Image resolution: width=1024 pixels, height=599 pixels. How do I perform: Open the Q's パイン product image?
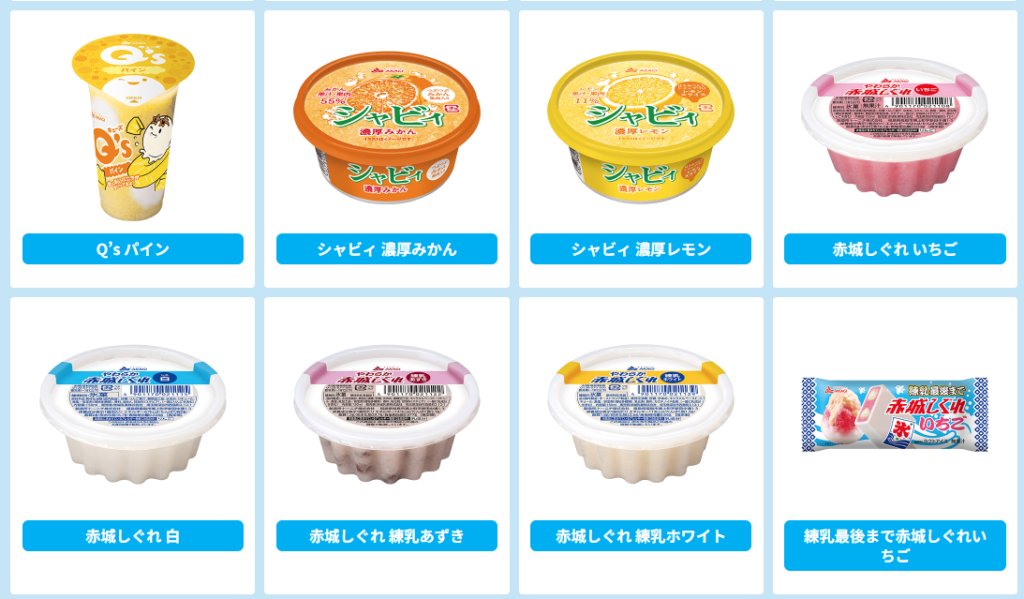click(133, 127)
